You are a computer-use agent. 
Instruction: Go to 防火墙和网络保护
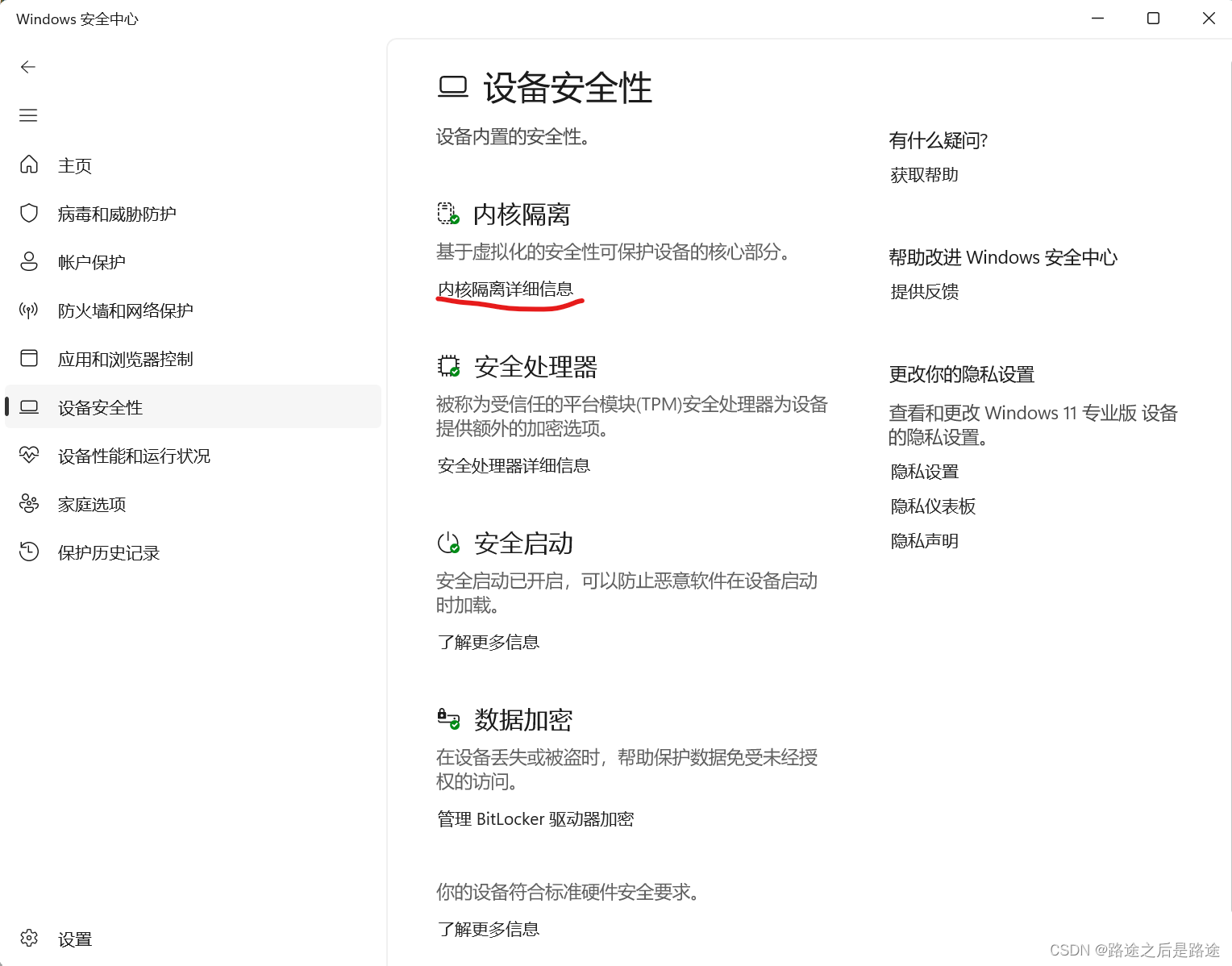point(193,310)
